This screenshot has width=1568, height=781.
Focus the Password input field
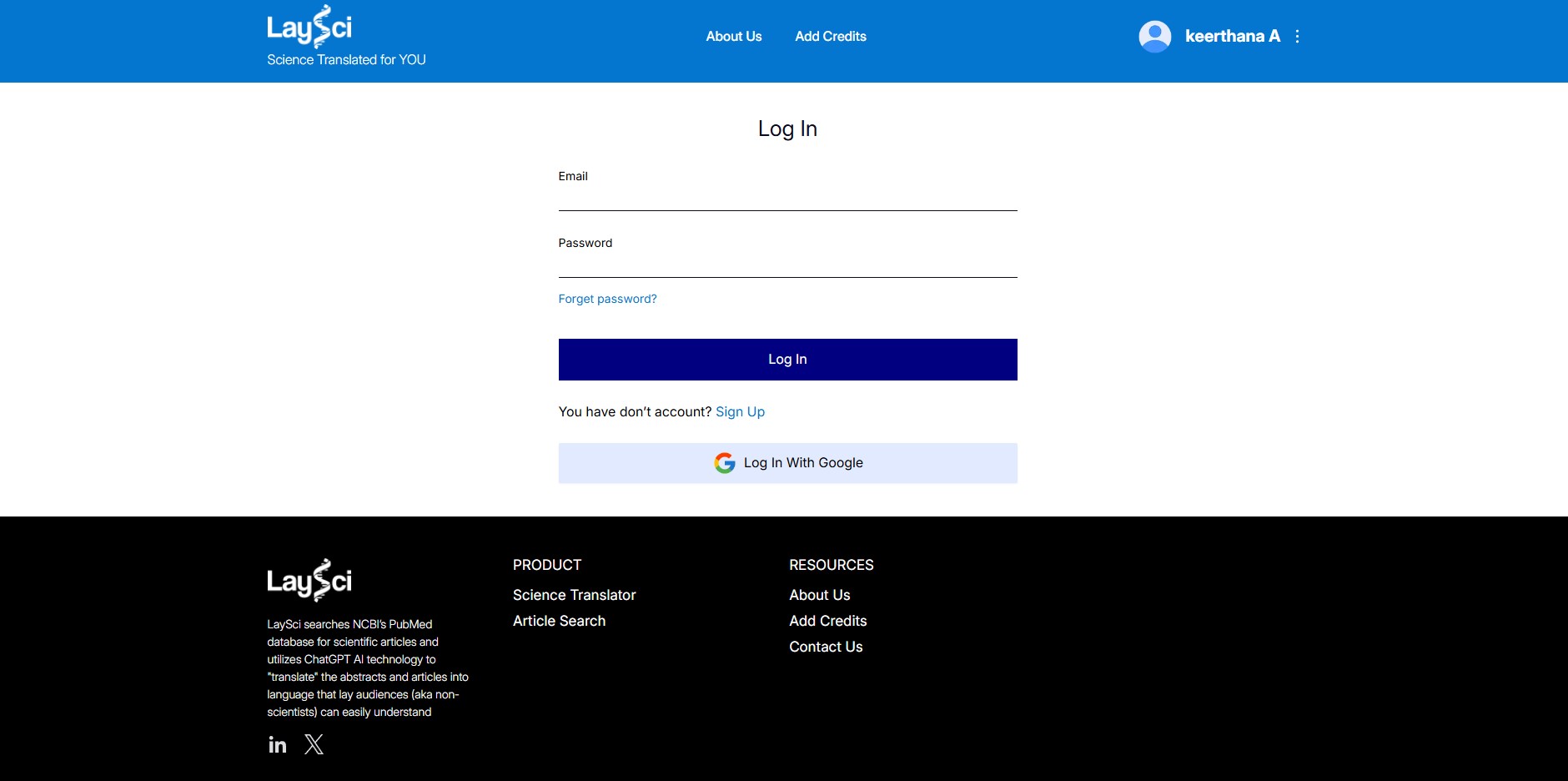(788, 265)
